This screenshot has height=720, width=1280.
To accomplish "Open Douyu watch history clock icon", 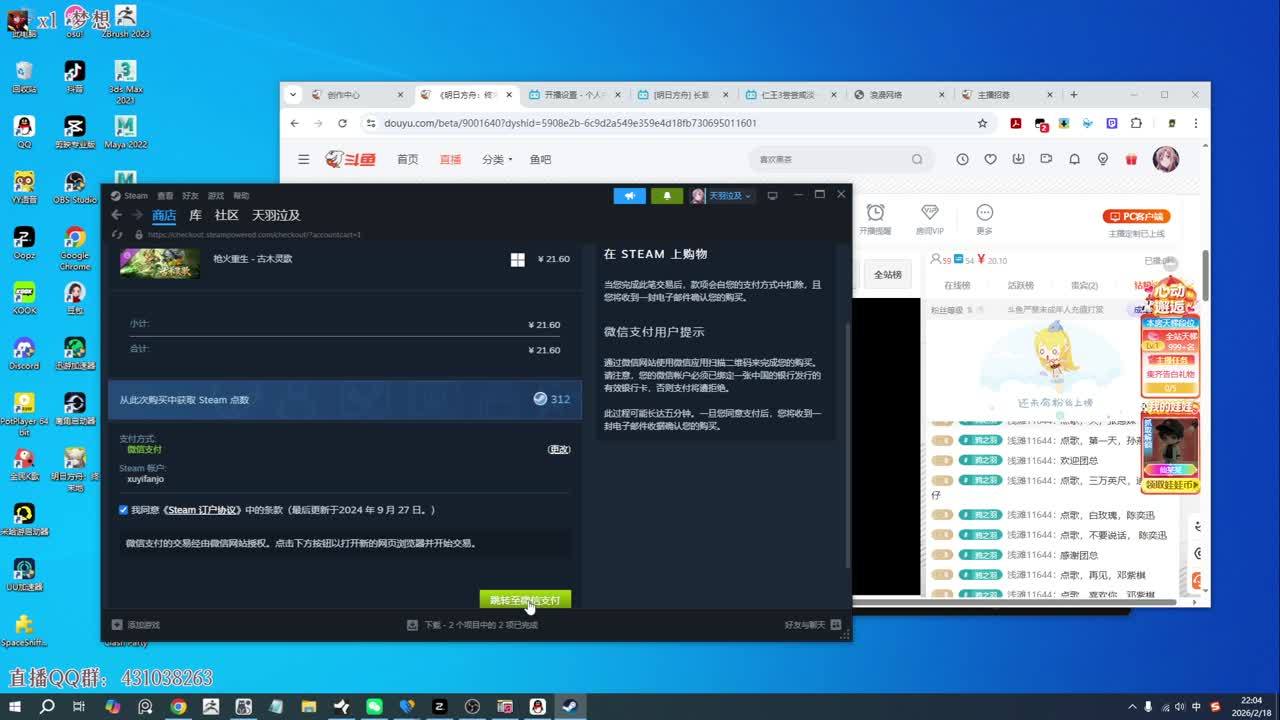I will pyautogui.click(x=962, y=159).
